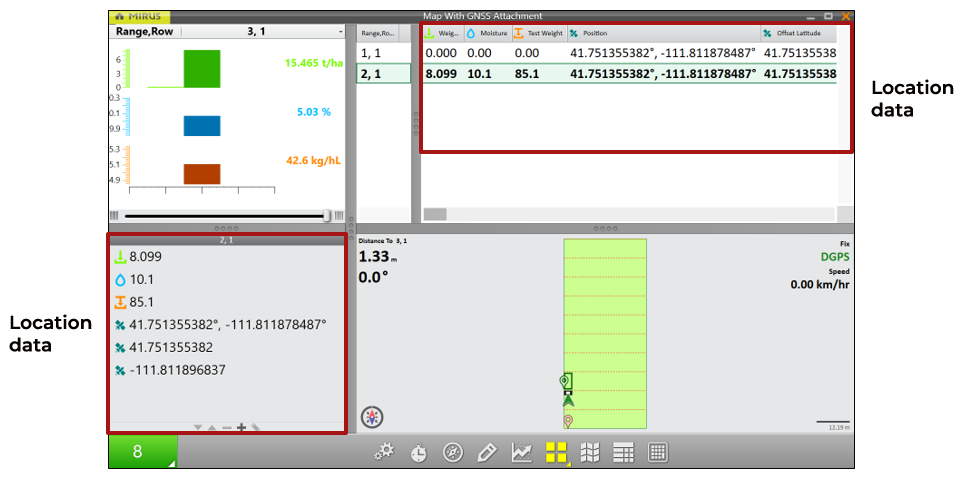Expand the Range,Row dropdown arrow

[x=341, y=32]
